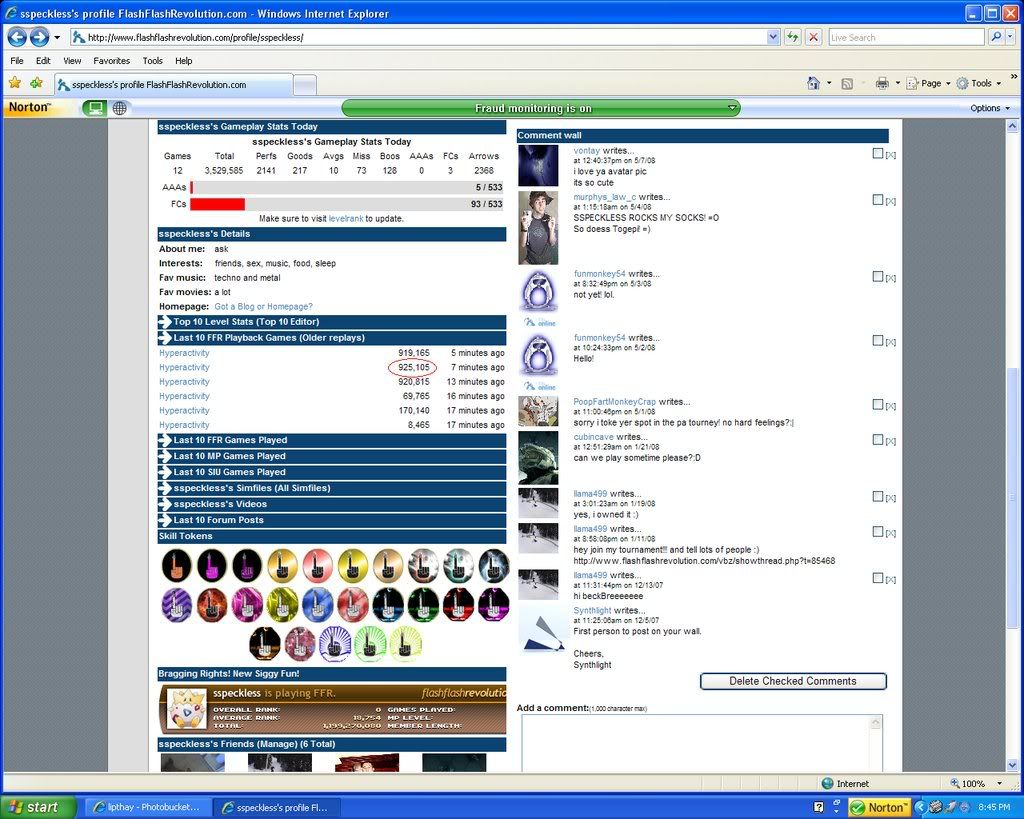Screen dimensions: 1024x819
Task: Click the Refresh page icon
Action: (x=792, y=37)
